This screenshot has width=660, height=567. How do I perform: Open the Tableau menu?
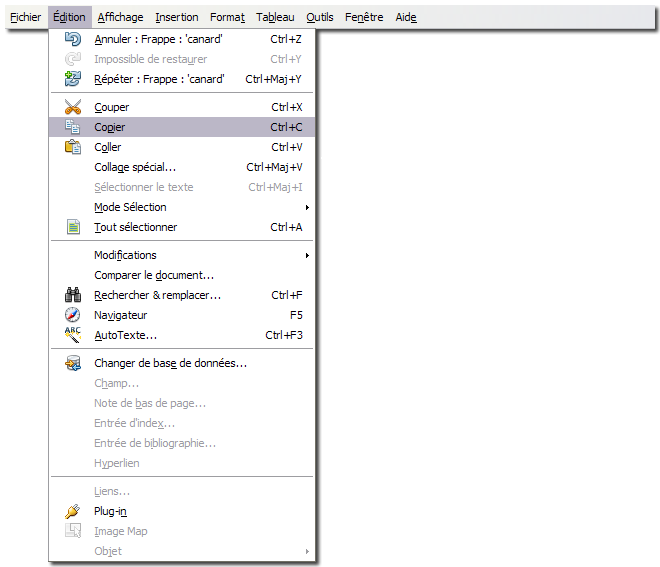275,17
